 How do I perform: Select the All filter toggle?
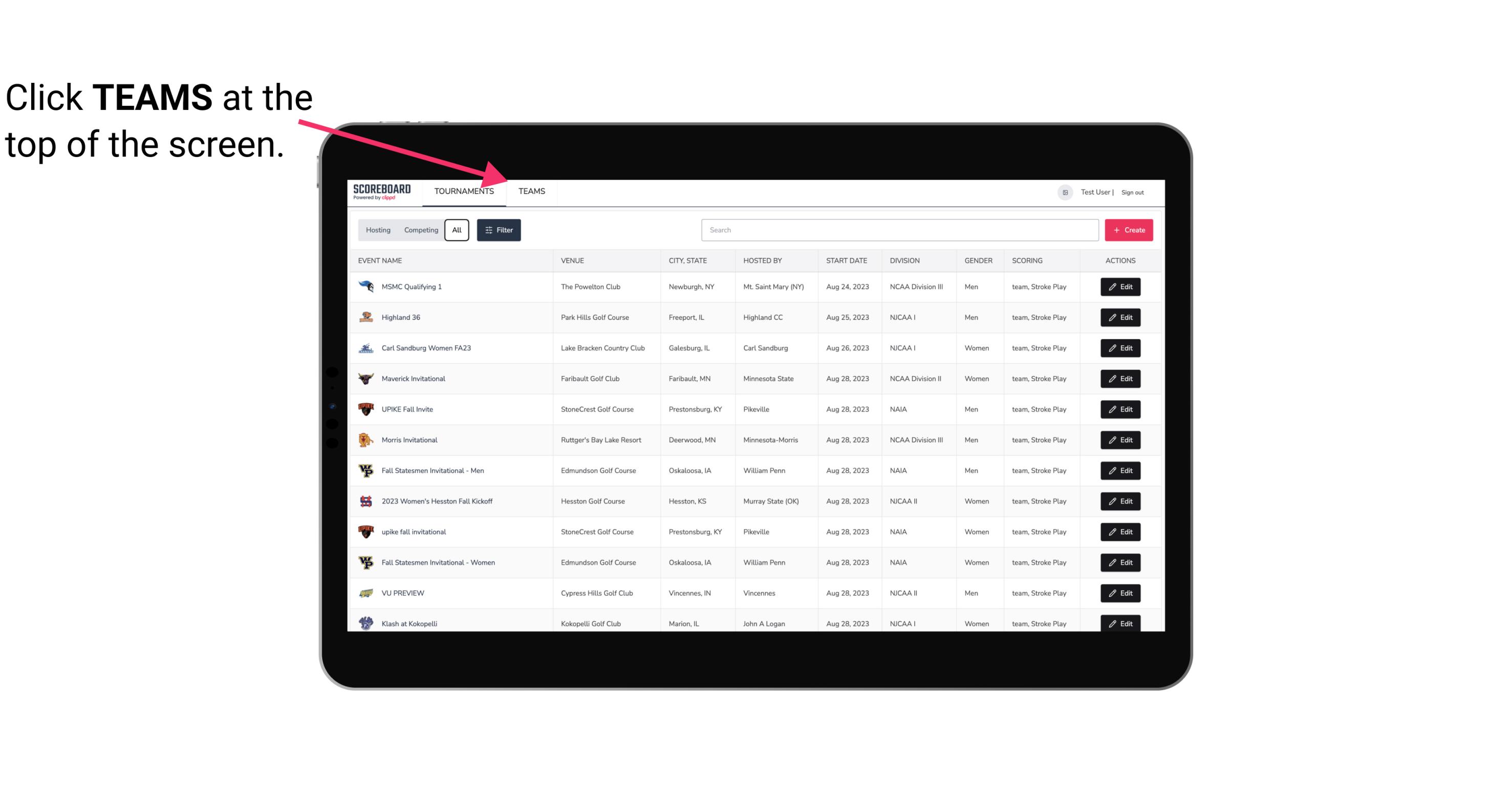tap(456, 230)
